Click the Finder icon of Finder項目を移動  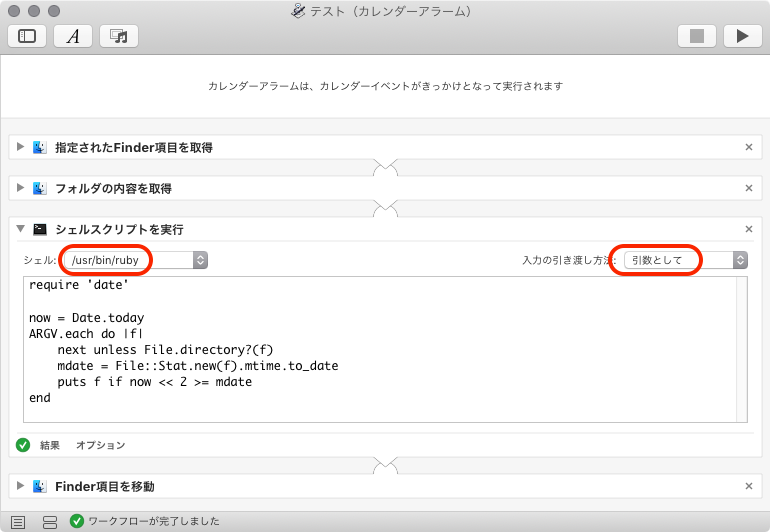(40, 486)
